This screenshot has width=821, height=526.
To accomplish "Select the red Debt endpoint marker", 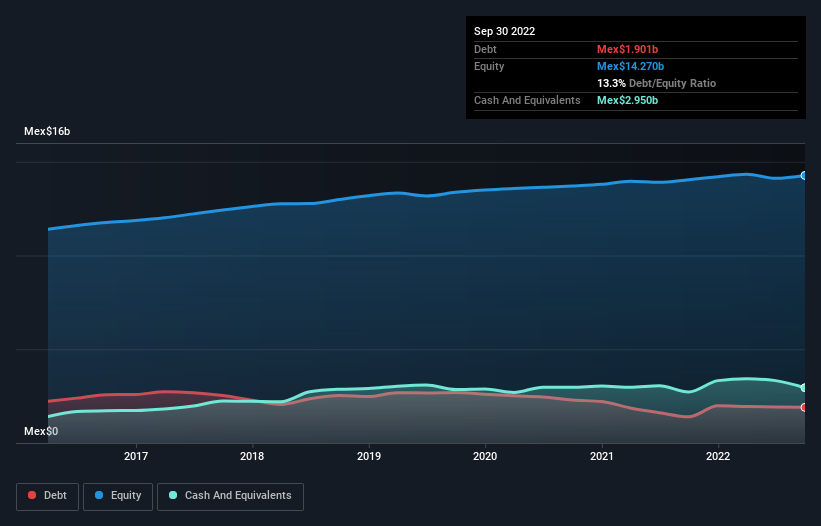I will [804, 407].
